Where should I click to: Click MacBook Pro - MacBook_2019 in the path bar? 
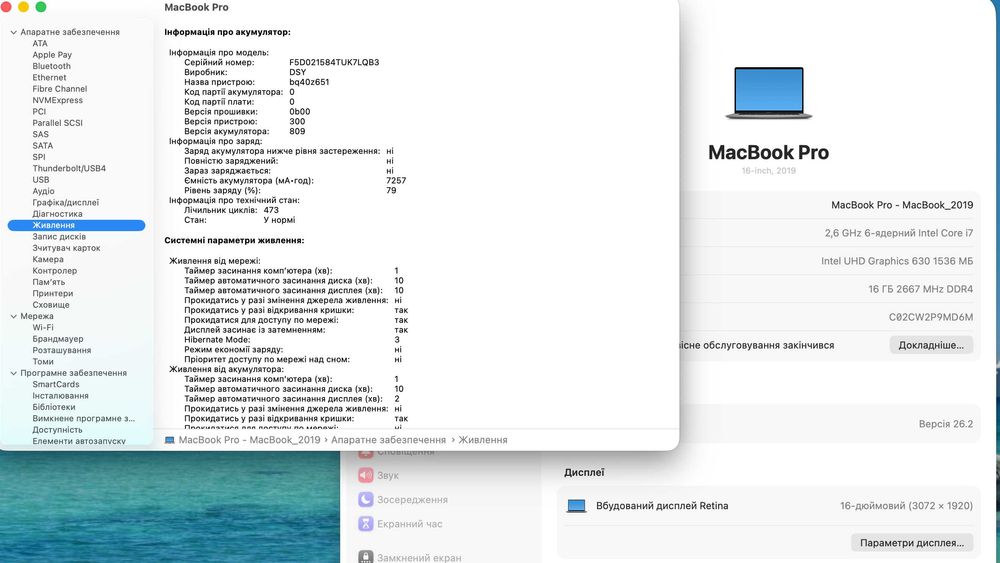coord(249,440)
